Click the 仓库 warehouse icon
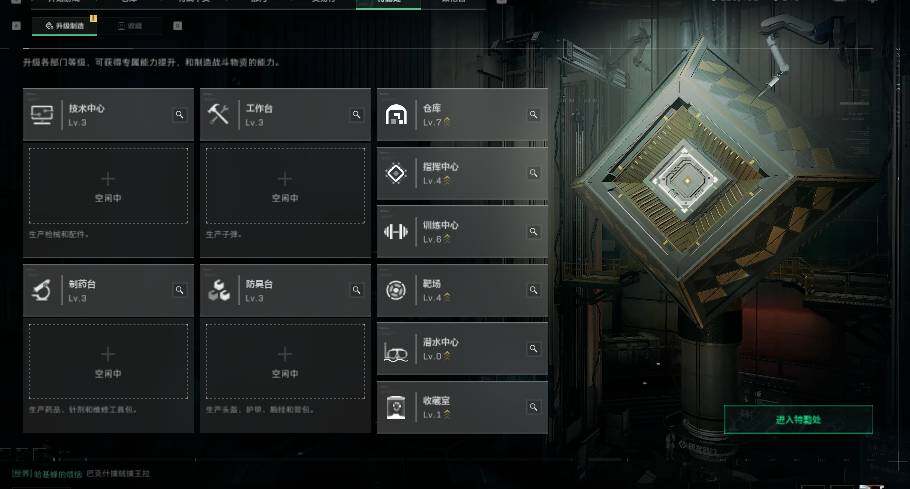This screenshot has width=910, height=489. pos(396,115)
